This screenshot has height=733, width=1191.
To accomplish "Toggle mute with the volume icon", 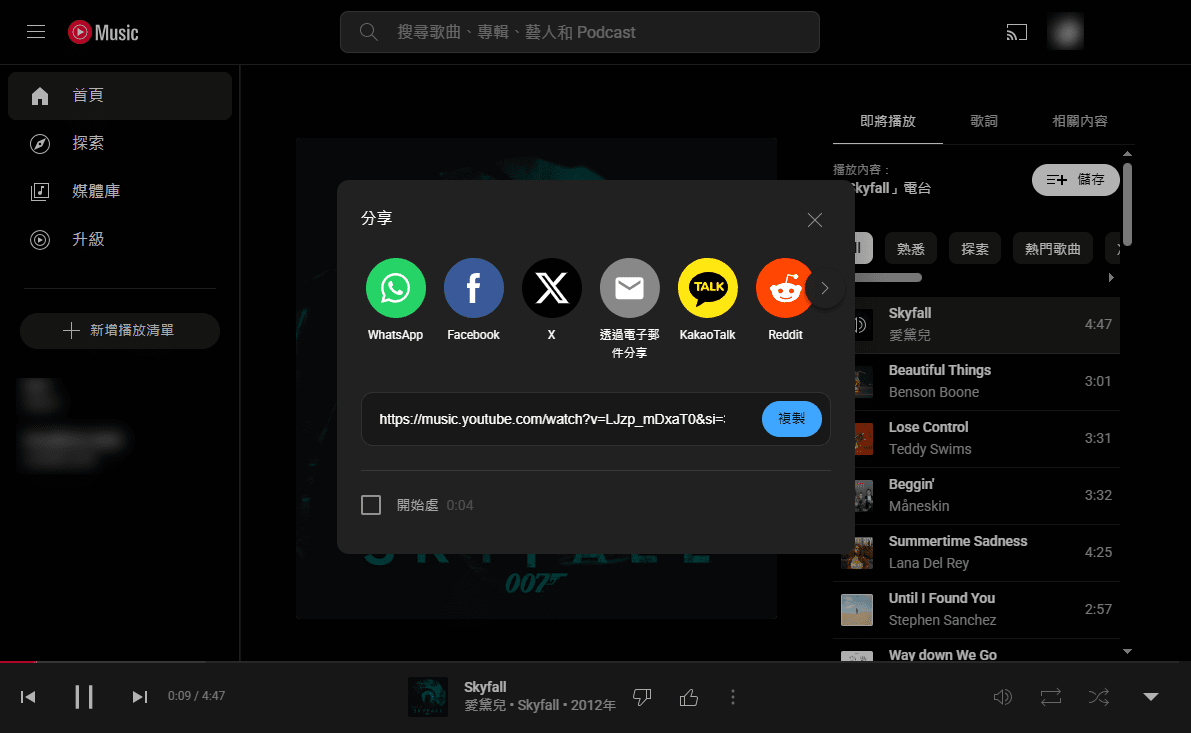I will pos(1003,697).
